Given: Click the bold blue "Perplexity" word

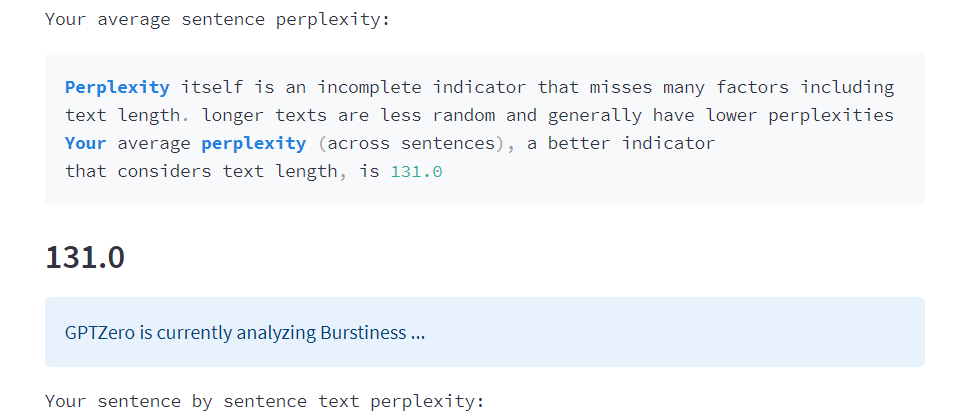Looking at the screenshot, I should tap(117, 87).
